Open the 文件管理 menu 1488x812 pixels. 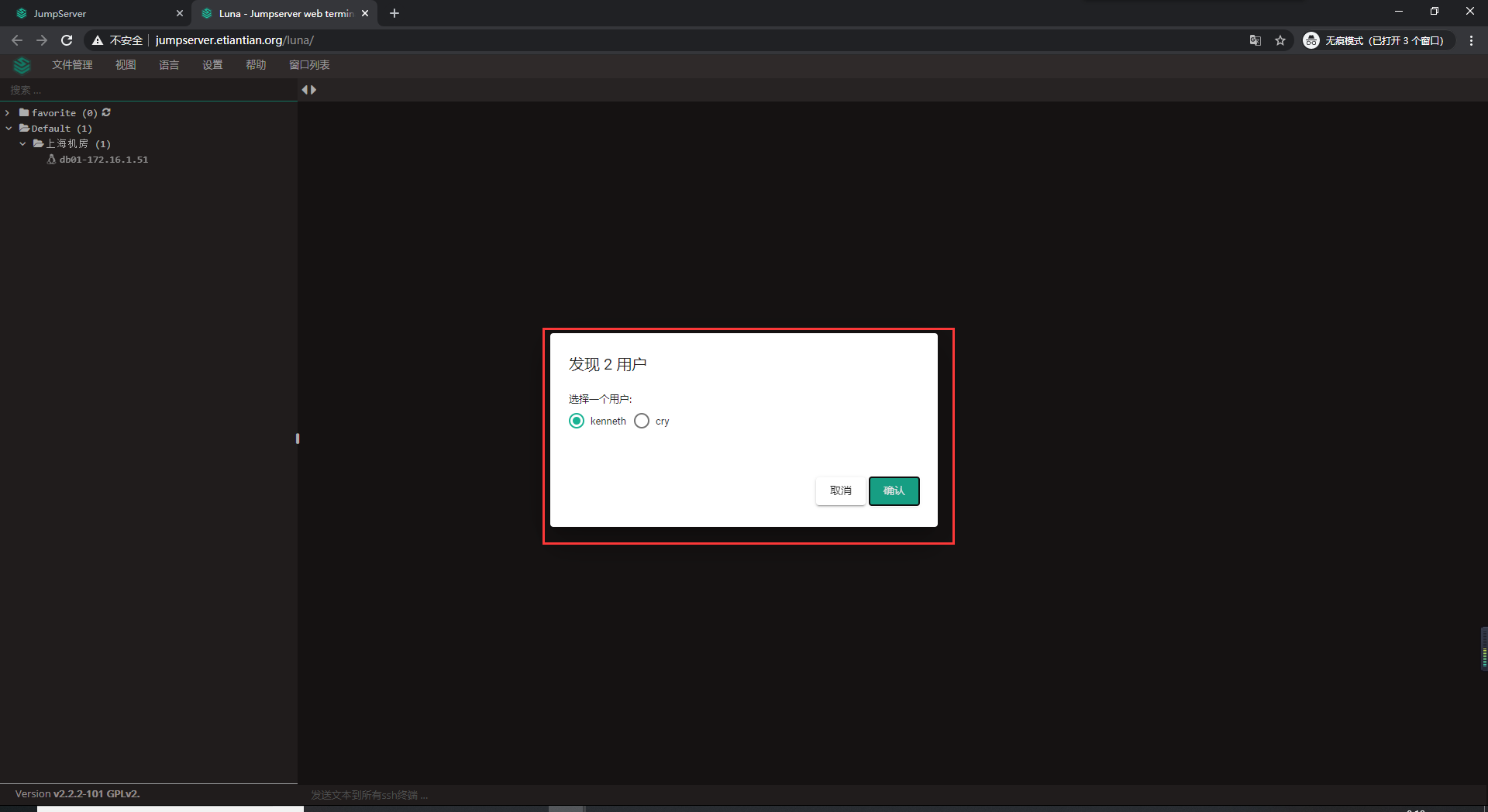pos(72,65)
